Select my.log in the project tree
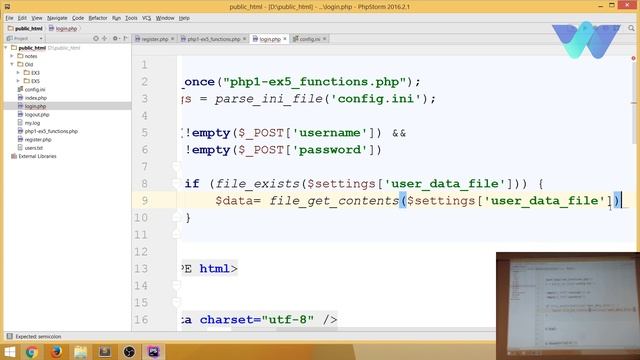 point(29,123)
